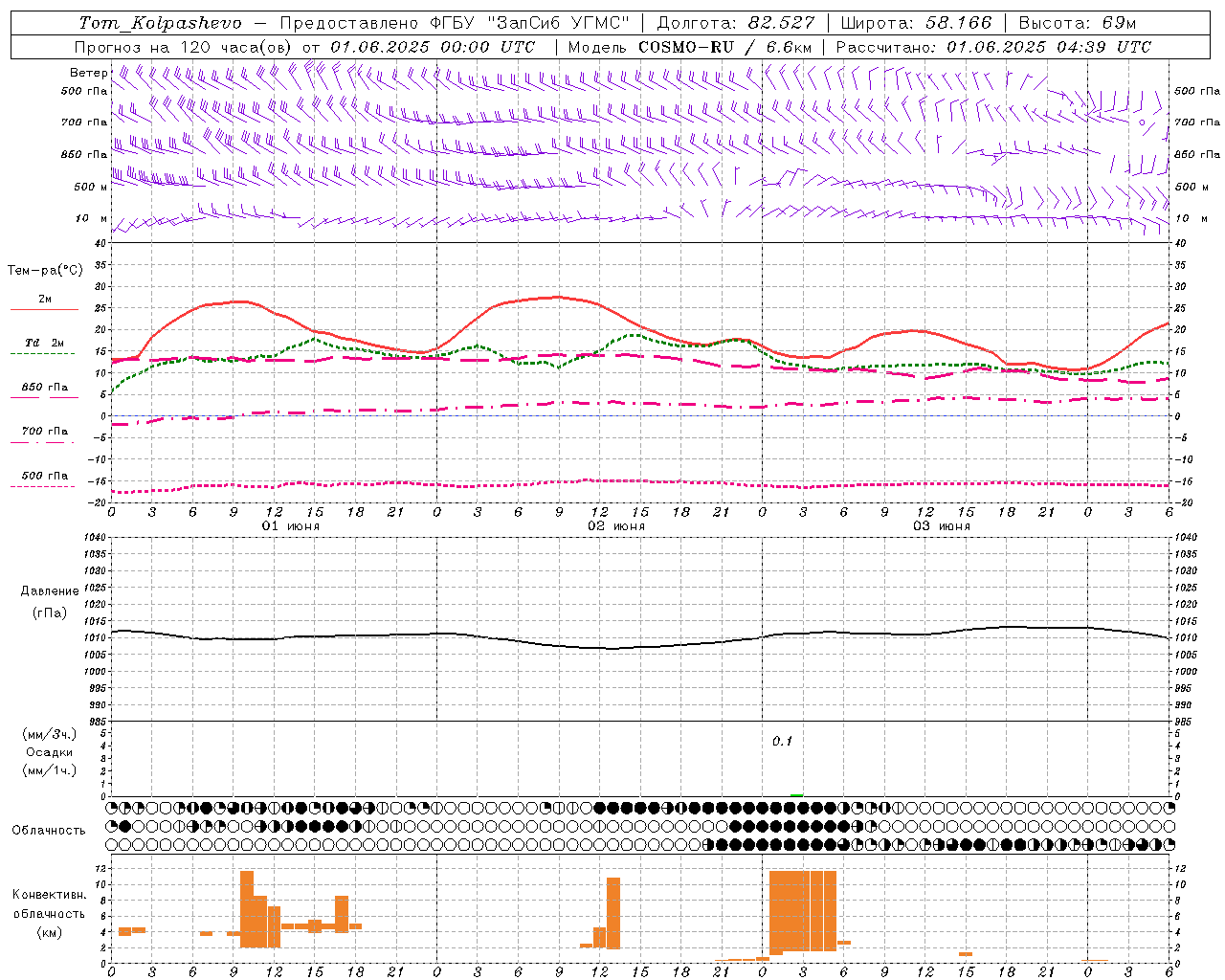The image size is (1225, 980).
Task: Click the 'Тем-ра(°C)' temperature label
Action: click(45, 271)
